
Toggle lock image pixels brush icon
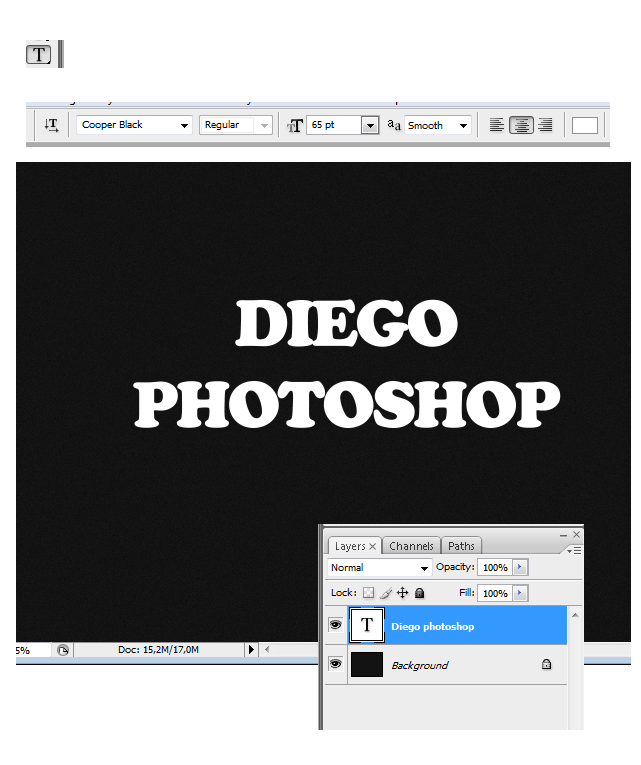coord(386,593)
